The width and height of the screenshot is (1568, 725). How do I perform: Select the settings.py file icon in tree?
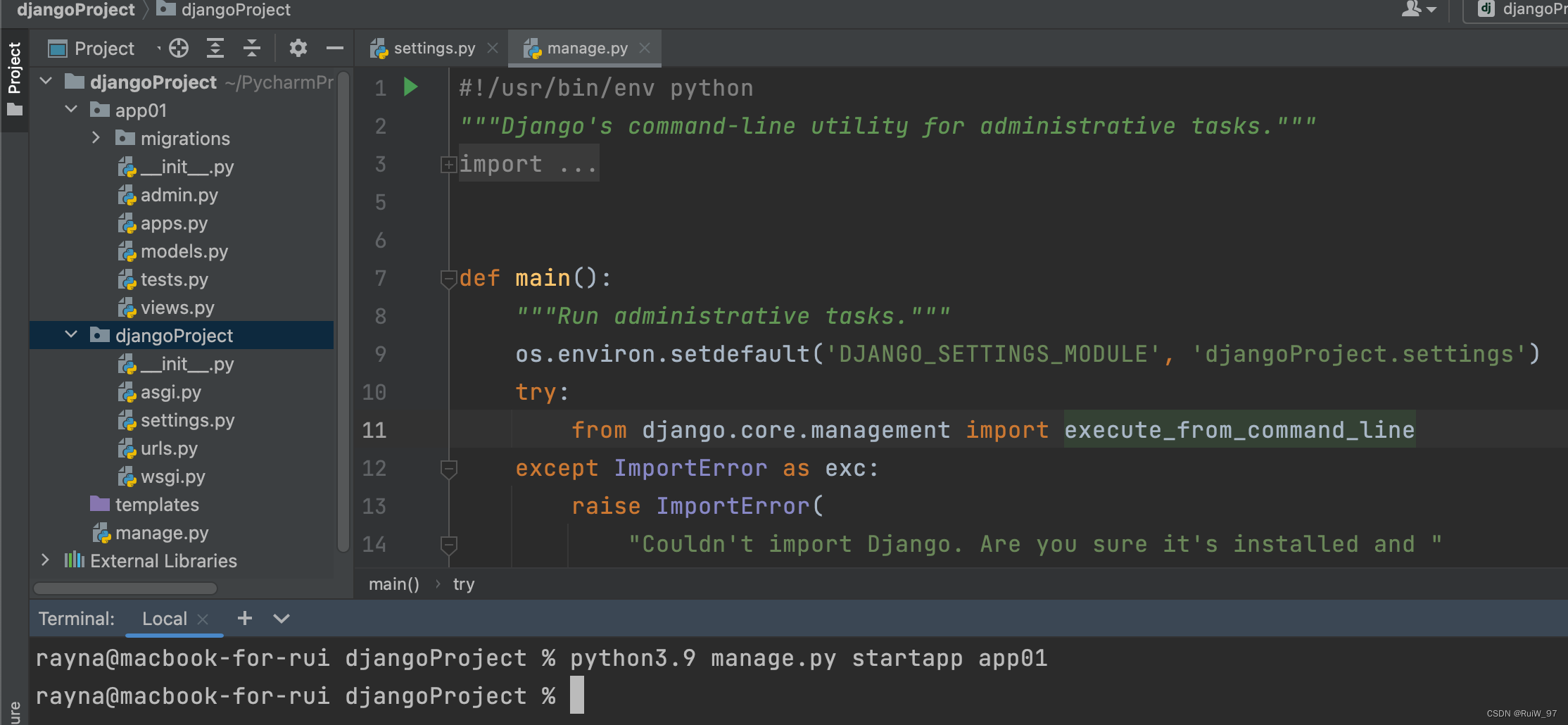tap(127, 420)
